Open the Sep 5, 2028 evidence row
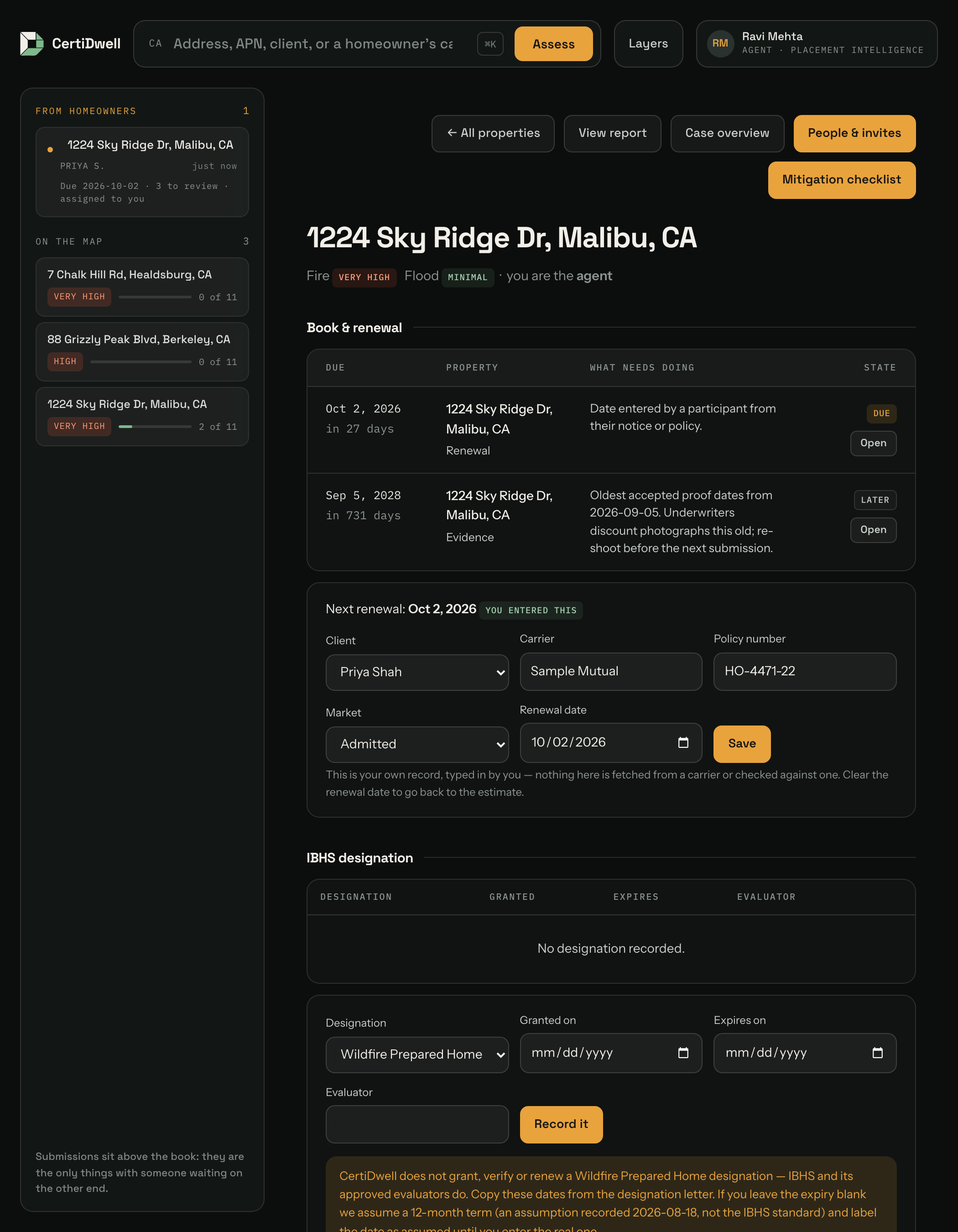The height and width of the screenshot is (1232, 958). point(873,530)
